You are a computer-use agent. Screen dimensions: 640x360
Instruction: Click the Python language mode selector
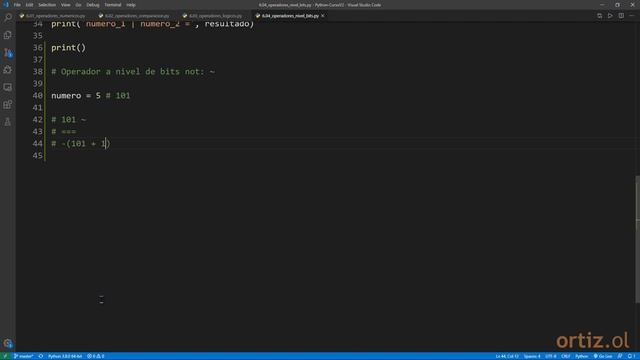[x=581, y=356]
